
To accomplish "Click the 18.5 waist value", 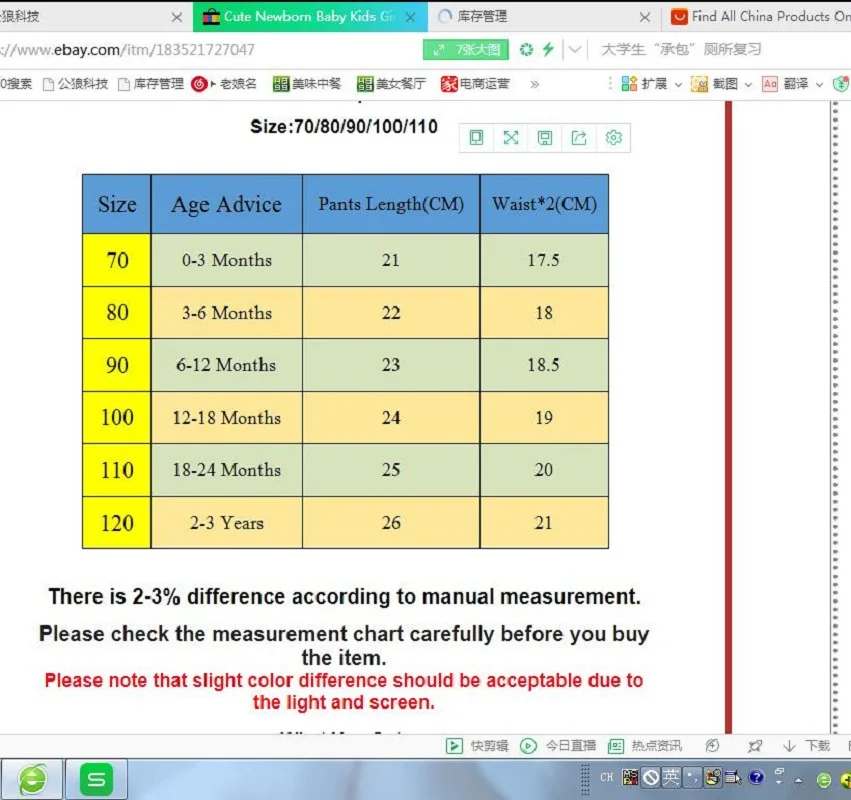I will coord(543,365).
